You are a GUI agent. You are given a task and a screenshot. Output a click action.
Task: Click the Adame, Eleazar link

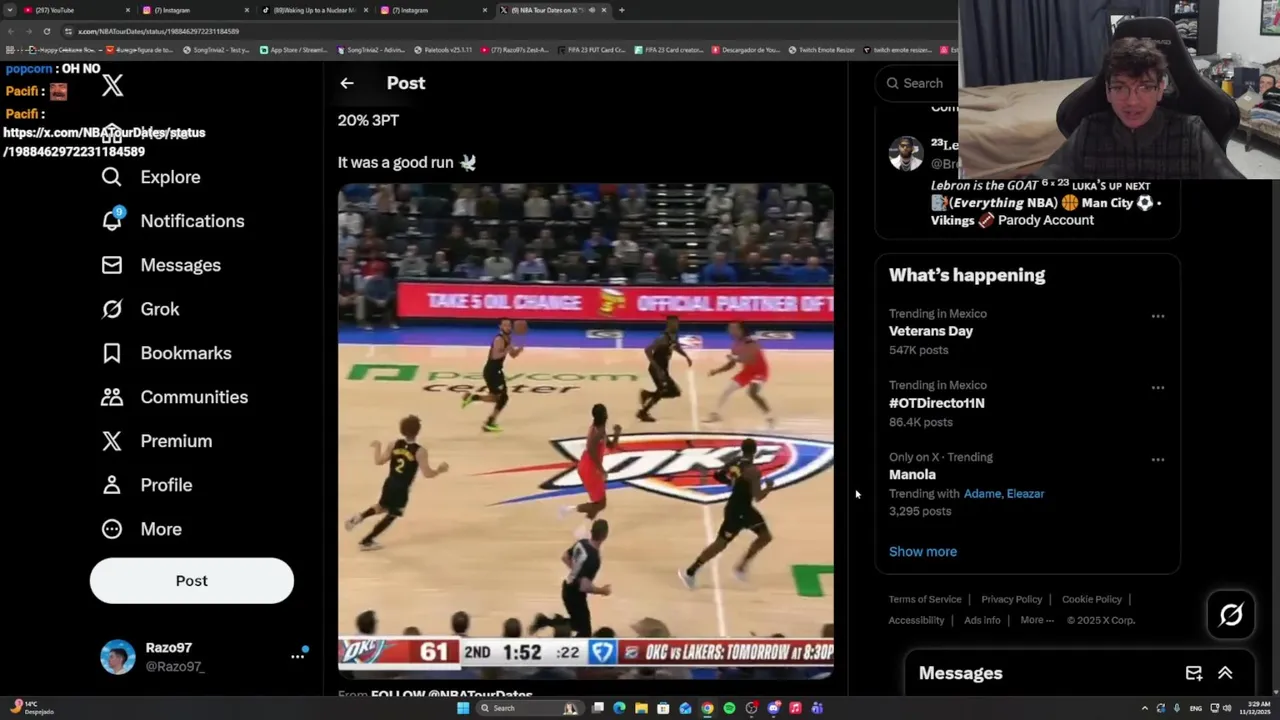click(1004, 494)
